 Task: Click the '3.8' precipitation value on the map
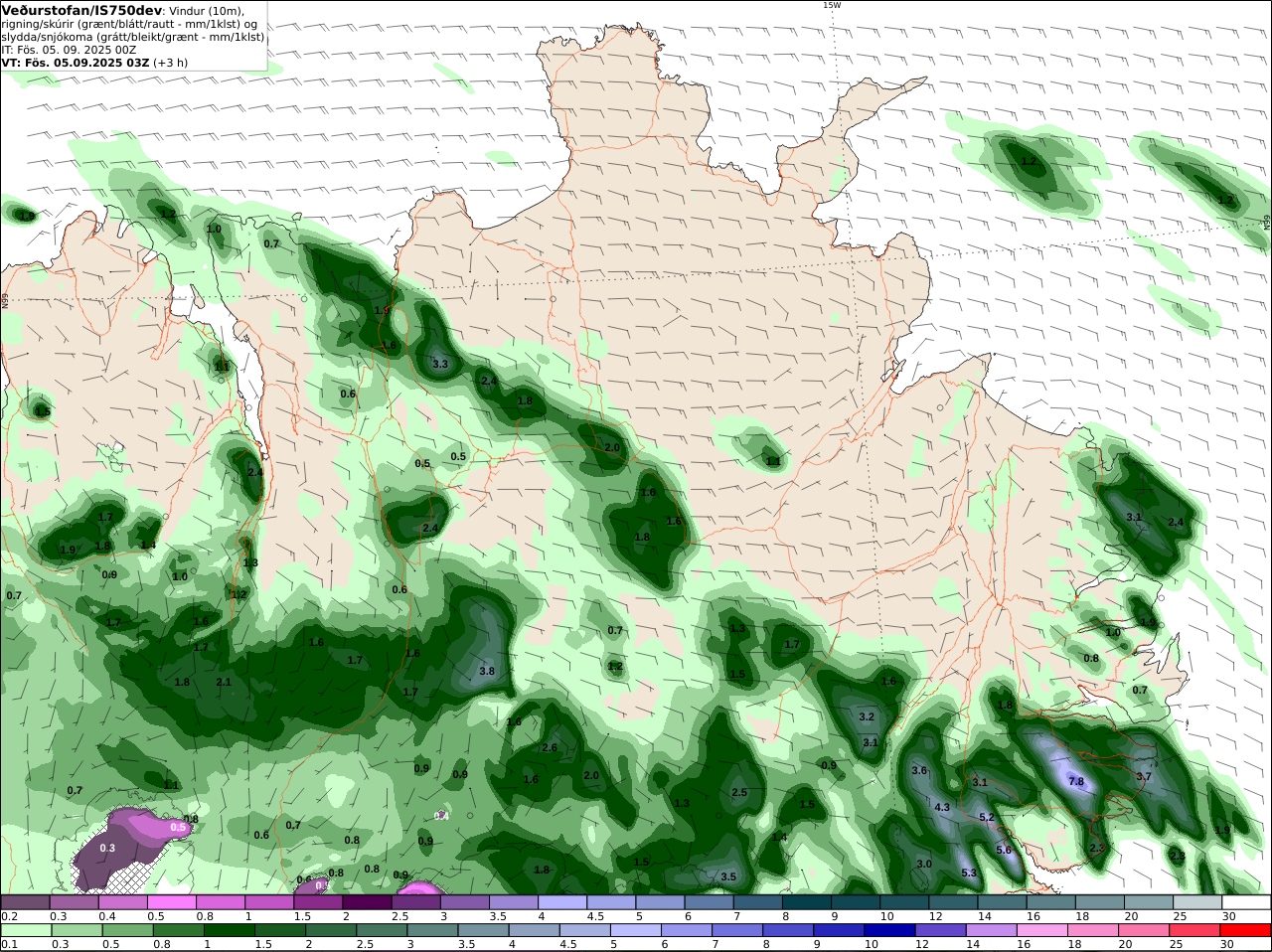pos(487,672)
